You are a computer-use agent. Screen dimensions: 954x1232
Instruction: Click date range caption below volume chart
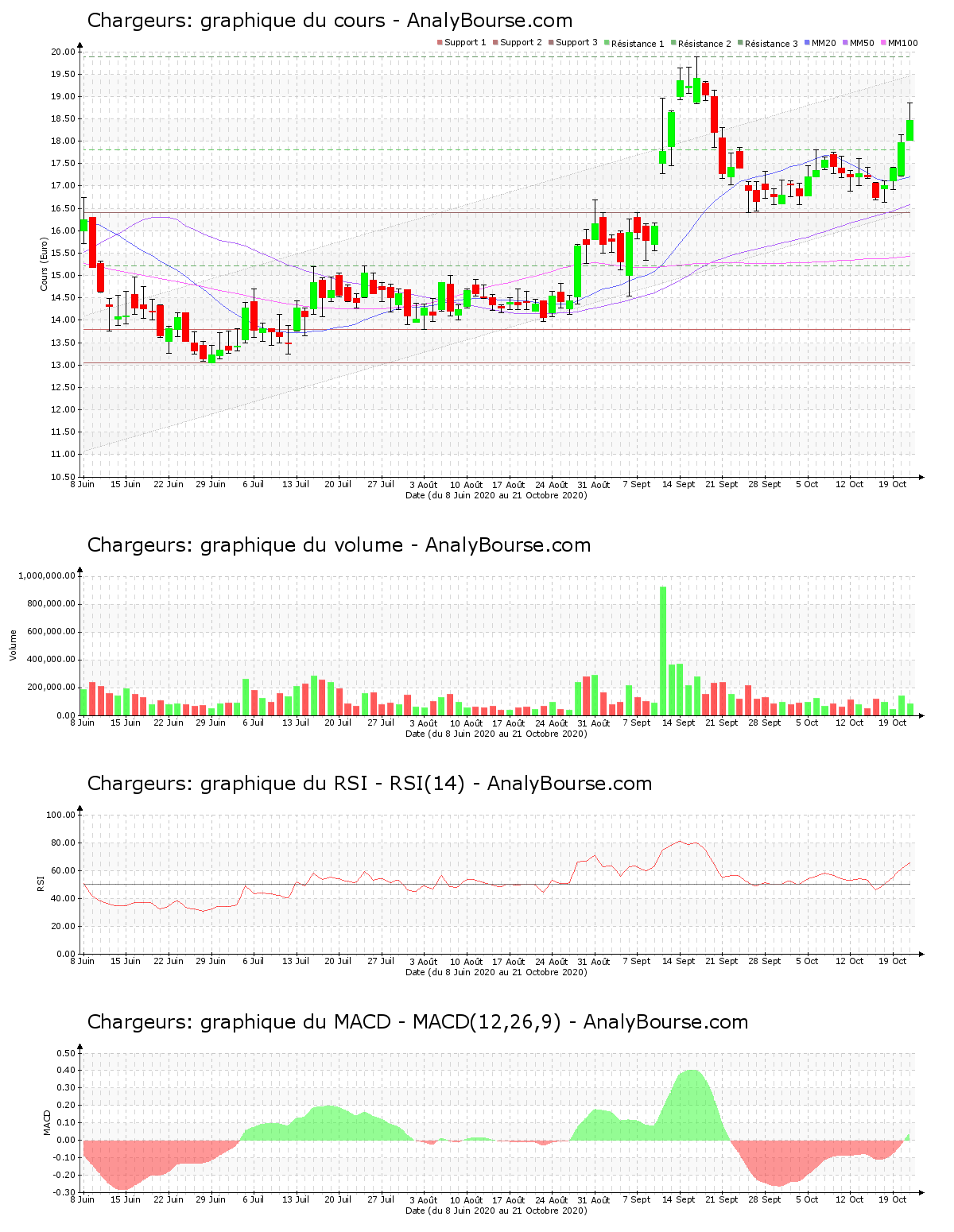(496, 734)
